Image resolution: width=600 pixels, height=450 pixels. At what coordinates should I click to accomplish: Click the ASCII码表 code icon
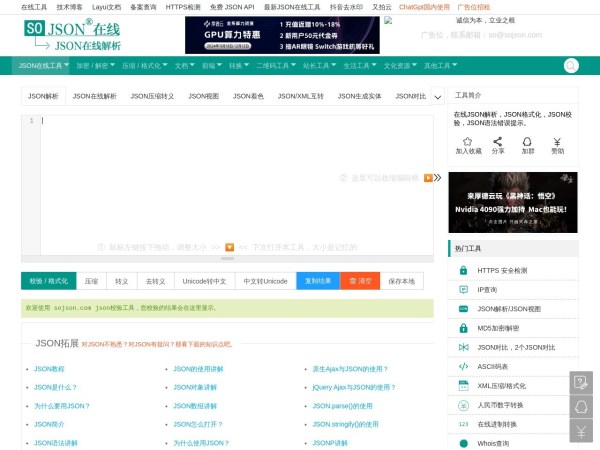click(463, 366)
